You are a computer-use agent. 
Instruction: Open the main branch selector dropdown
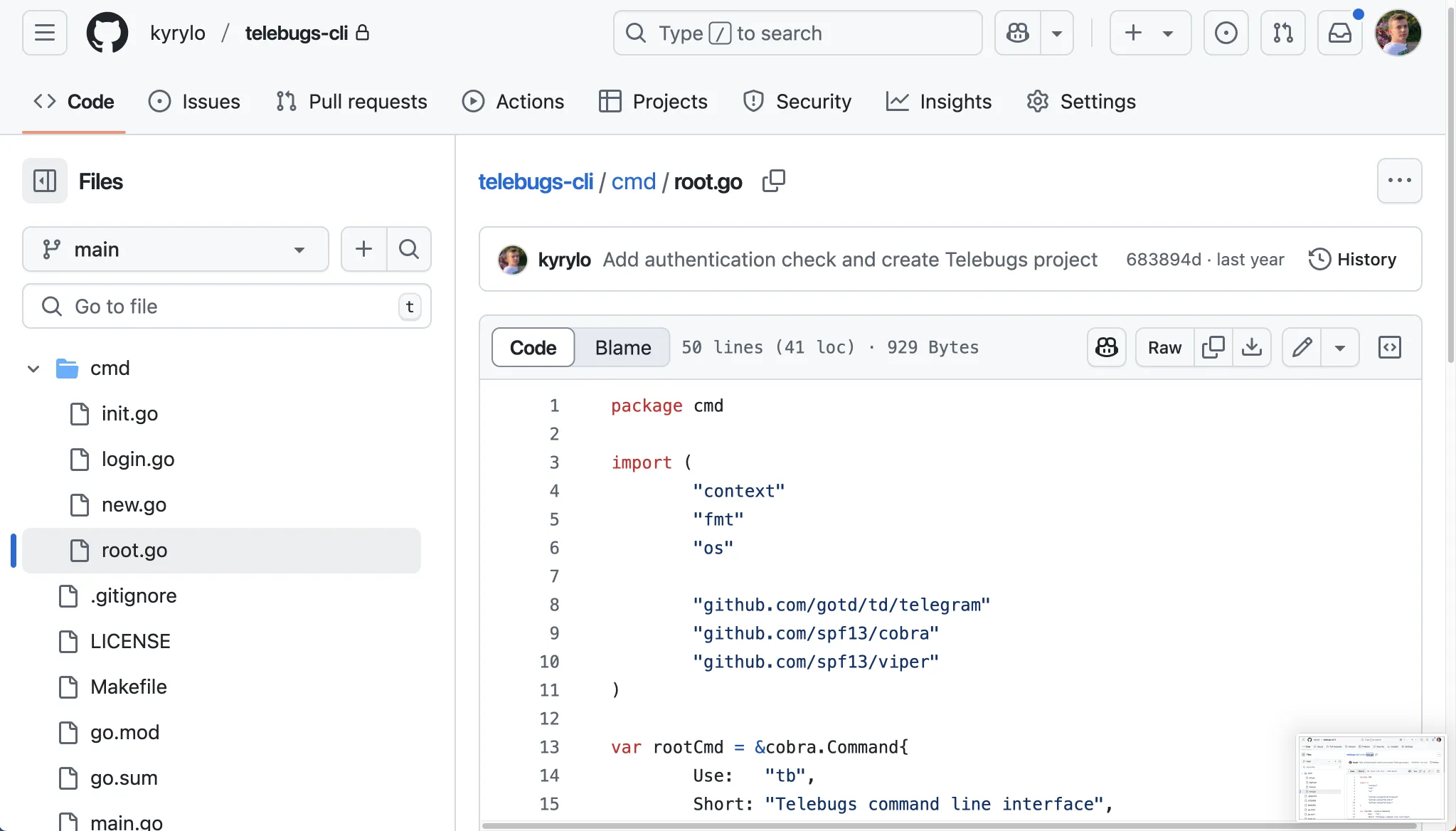tap(176, 249)
